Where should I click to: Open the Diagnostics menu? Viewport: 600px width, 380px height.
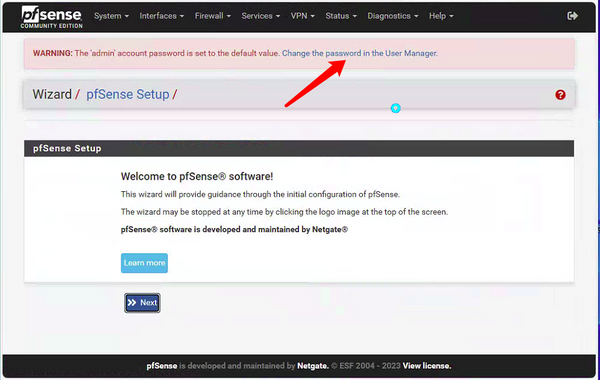(x=393, y=16)
